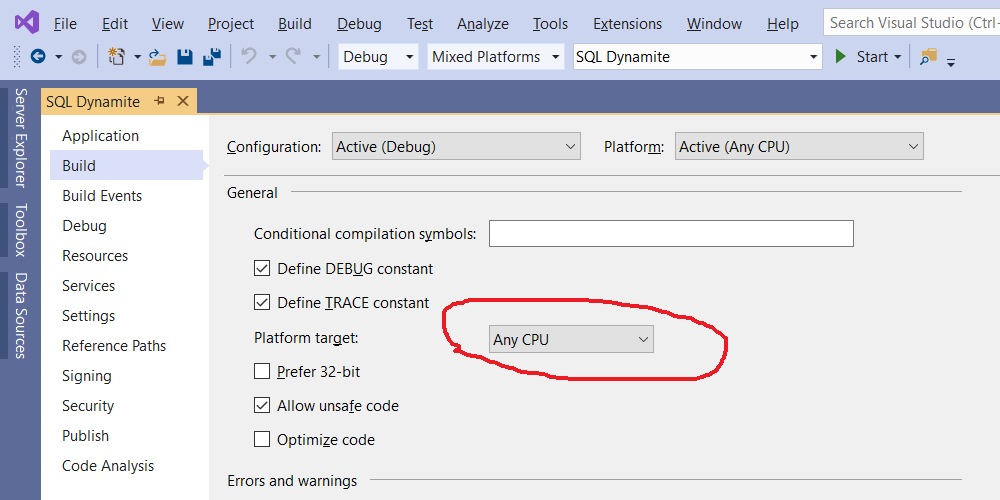The image size is (1000, 500).
Task: Click the New Project toolbar icon
Action: [x=116, y=57]
